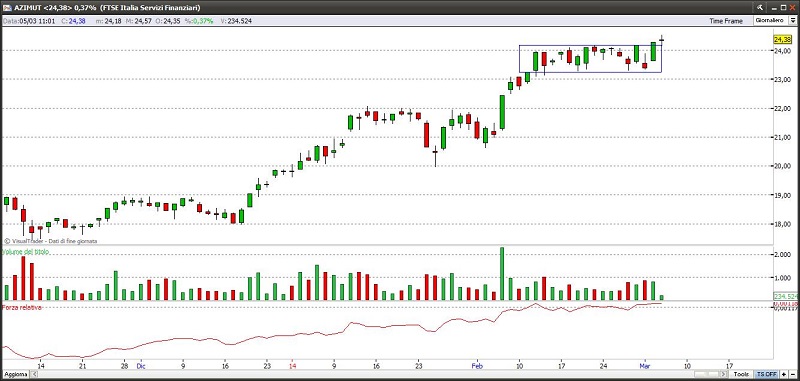Click the yellow 24,38 price label

click(x=782, y=39)
